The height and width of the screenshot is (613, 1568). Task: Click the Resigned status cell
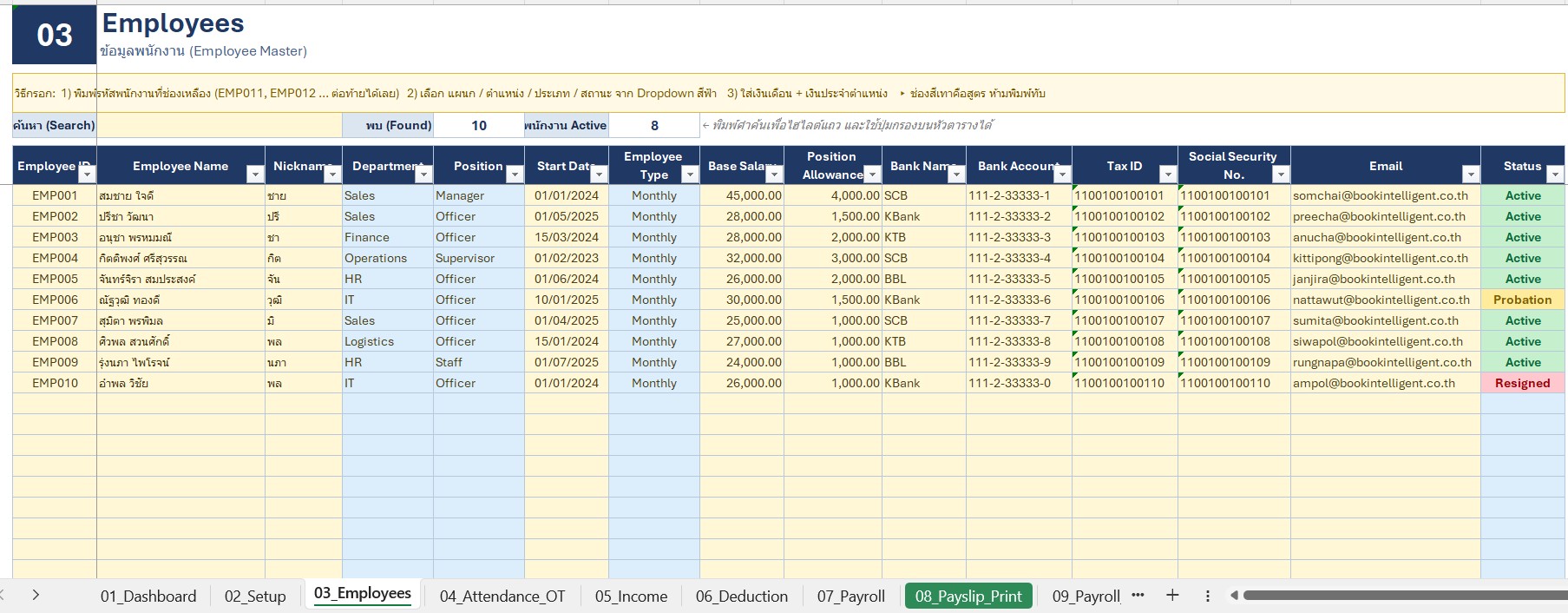[x=1523, y=383]
